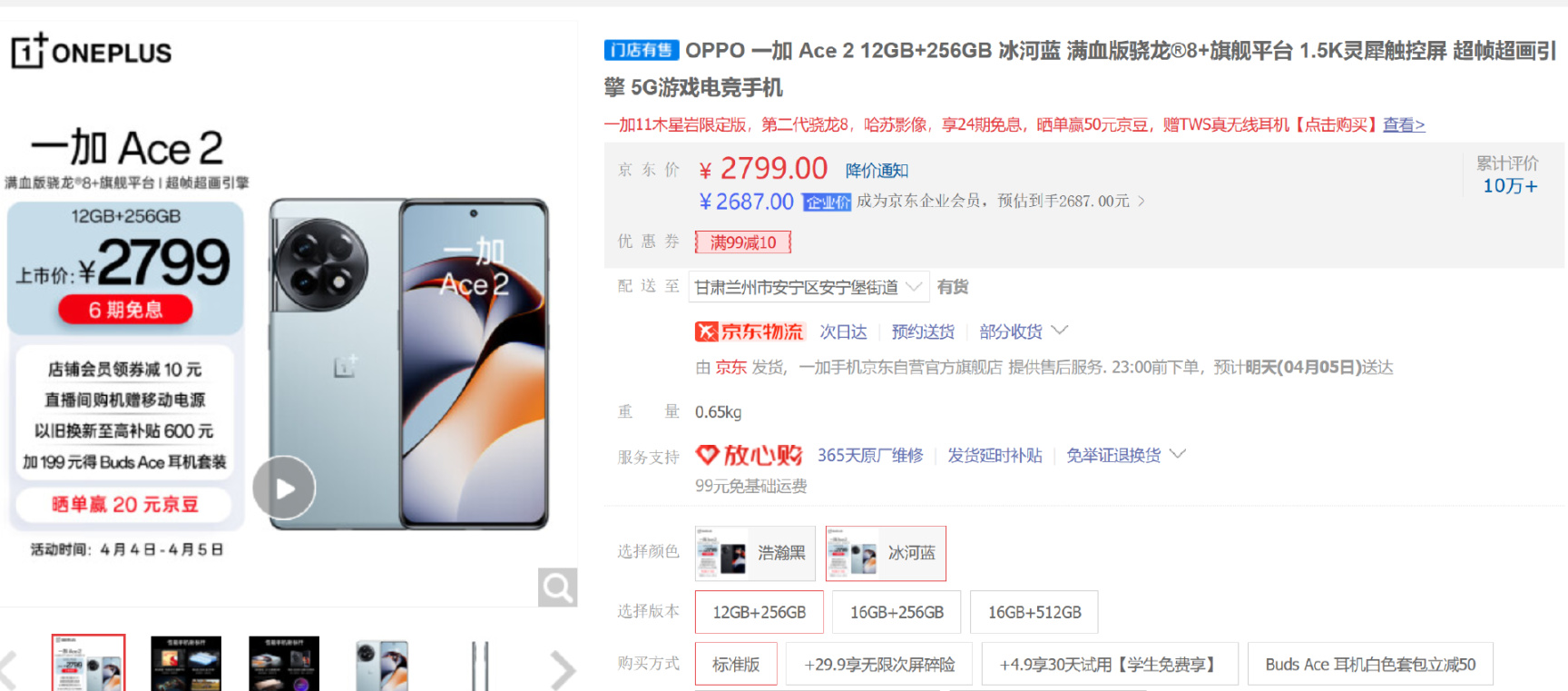
Task: Expand service support chevron after 免举证退换货
Action: 1178,454
